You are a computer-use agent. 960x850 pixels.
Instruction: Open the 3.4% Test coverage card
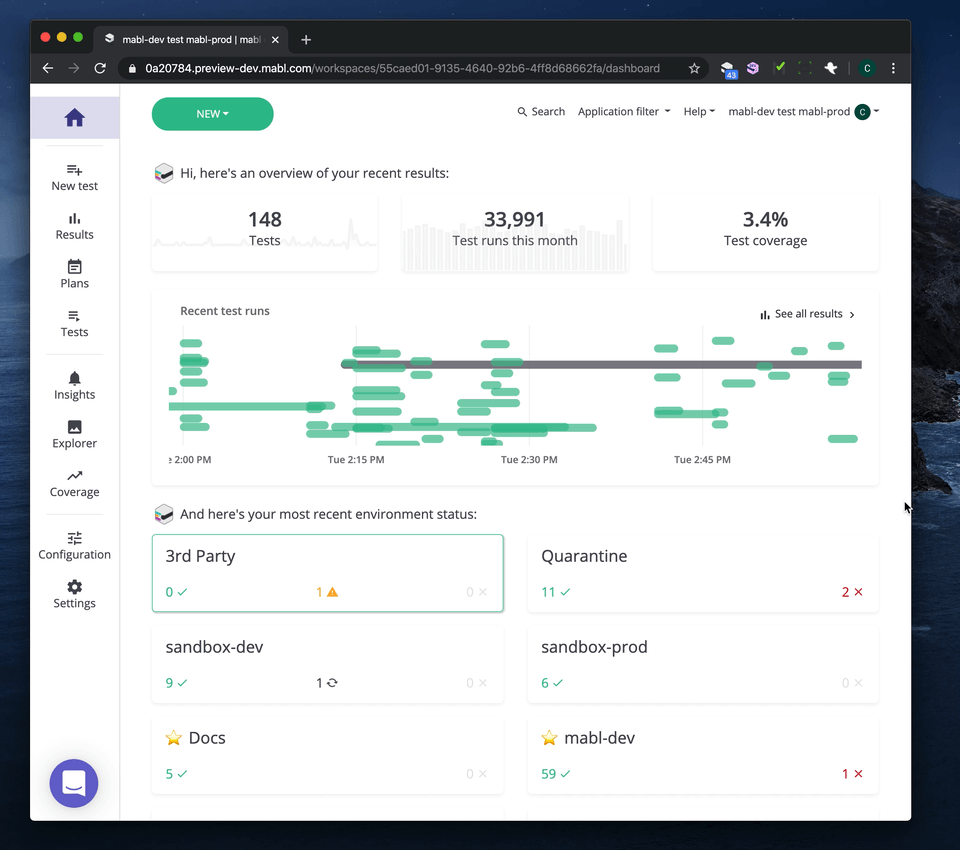[765, 233]
